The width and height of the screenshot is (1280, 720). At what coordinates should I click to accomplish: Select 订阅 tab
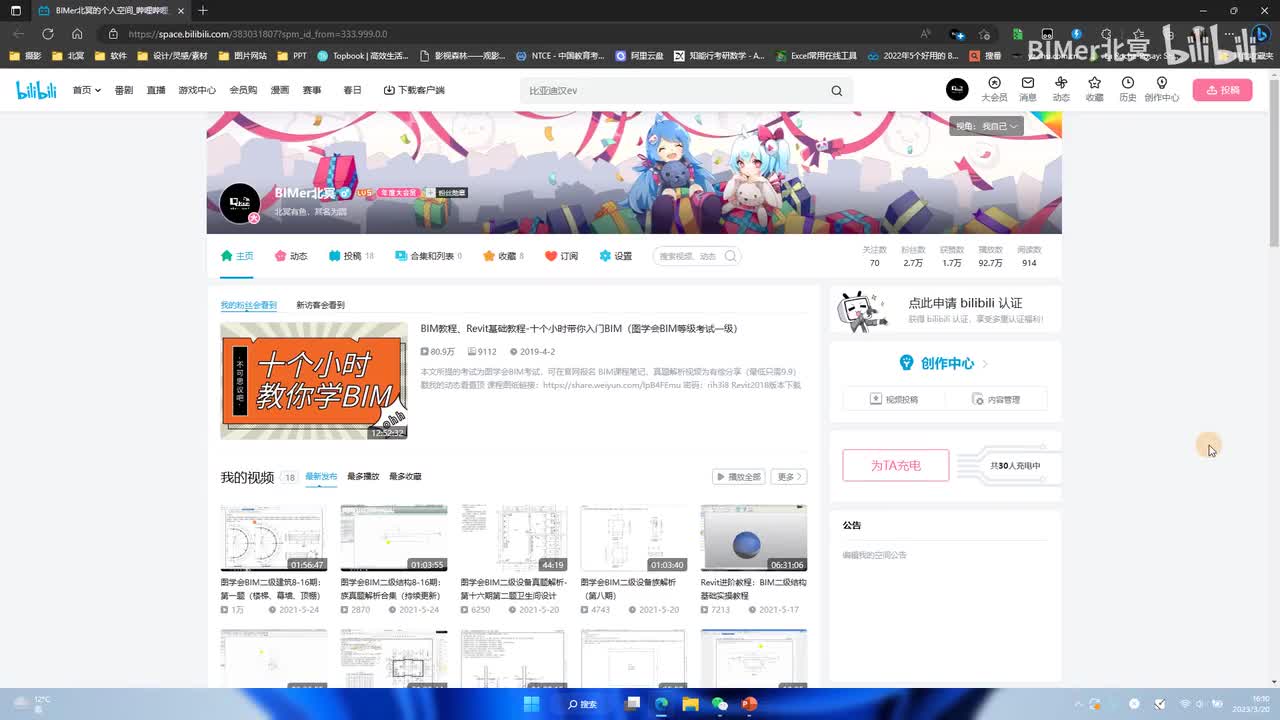pos(561,256)
